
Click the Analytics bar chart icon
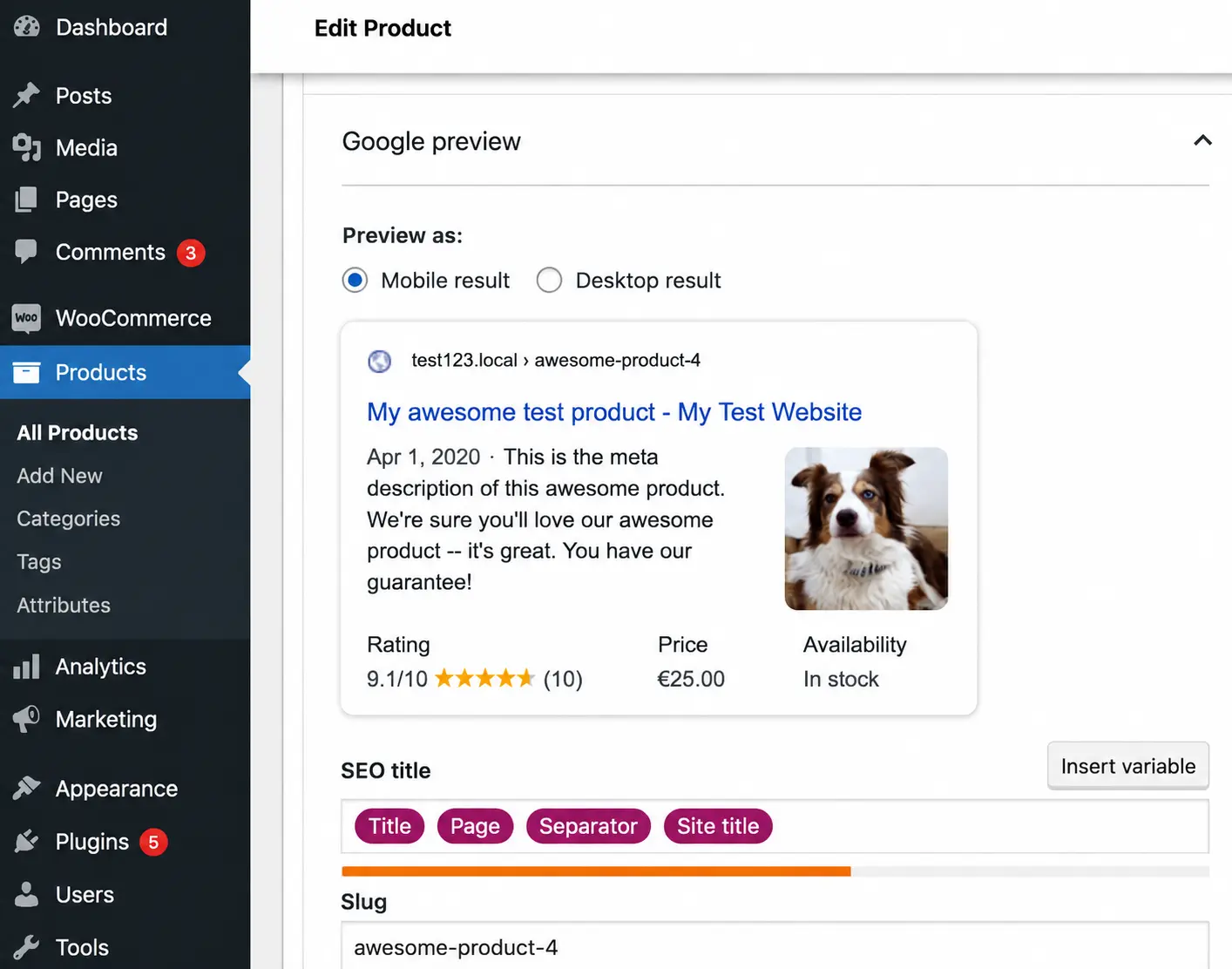pos(27,667)
